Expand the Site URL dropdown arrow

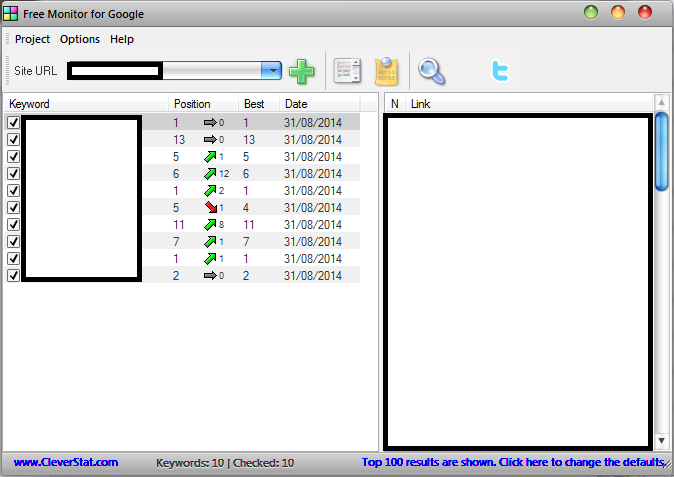[x=271, y=71]
